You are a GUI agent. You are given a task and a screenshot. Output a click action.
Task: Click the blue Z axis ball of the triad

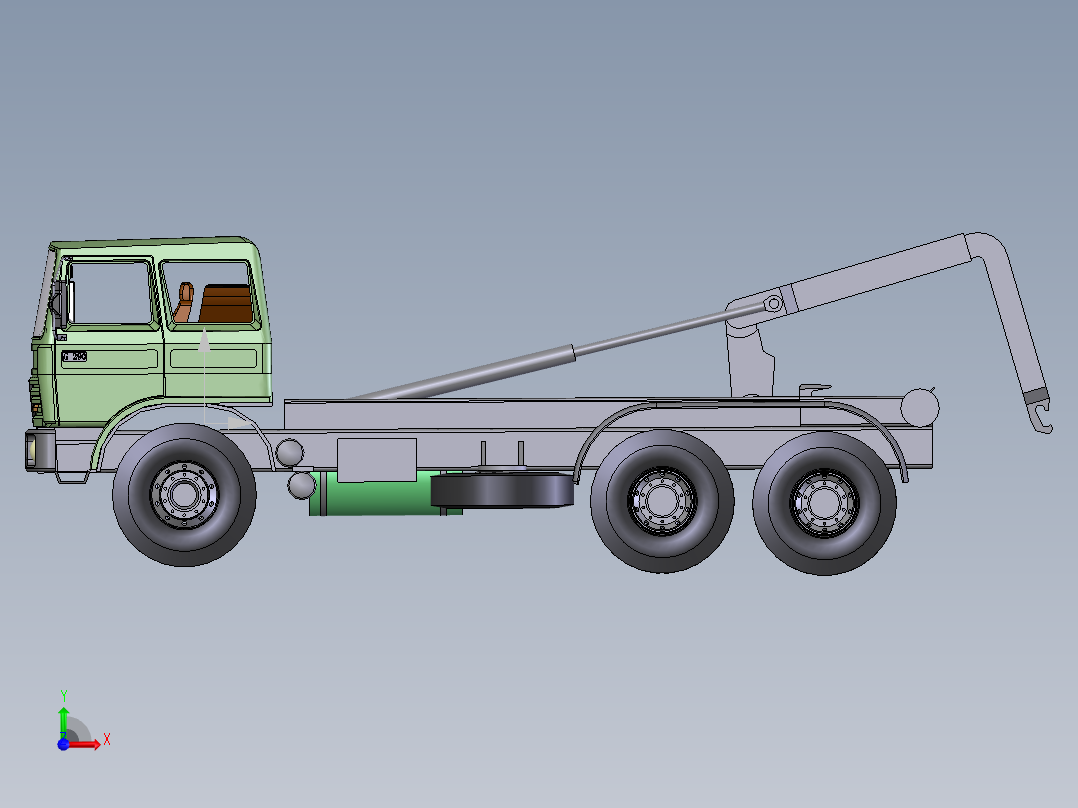[x=63, y=745]
